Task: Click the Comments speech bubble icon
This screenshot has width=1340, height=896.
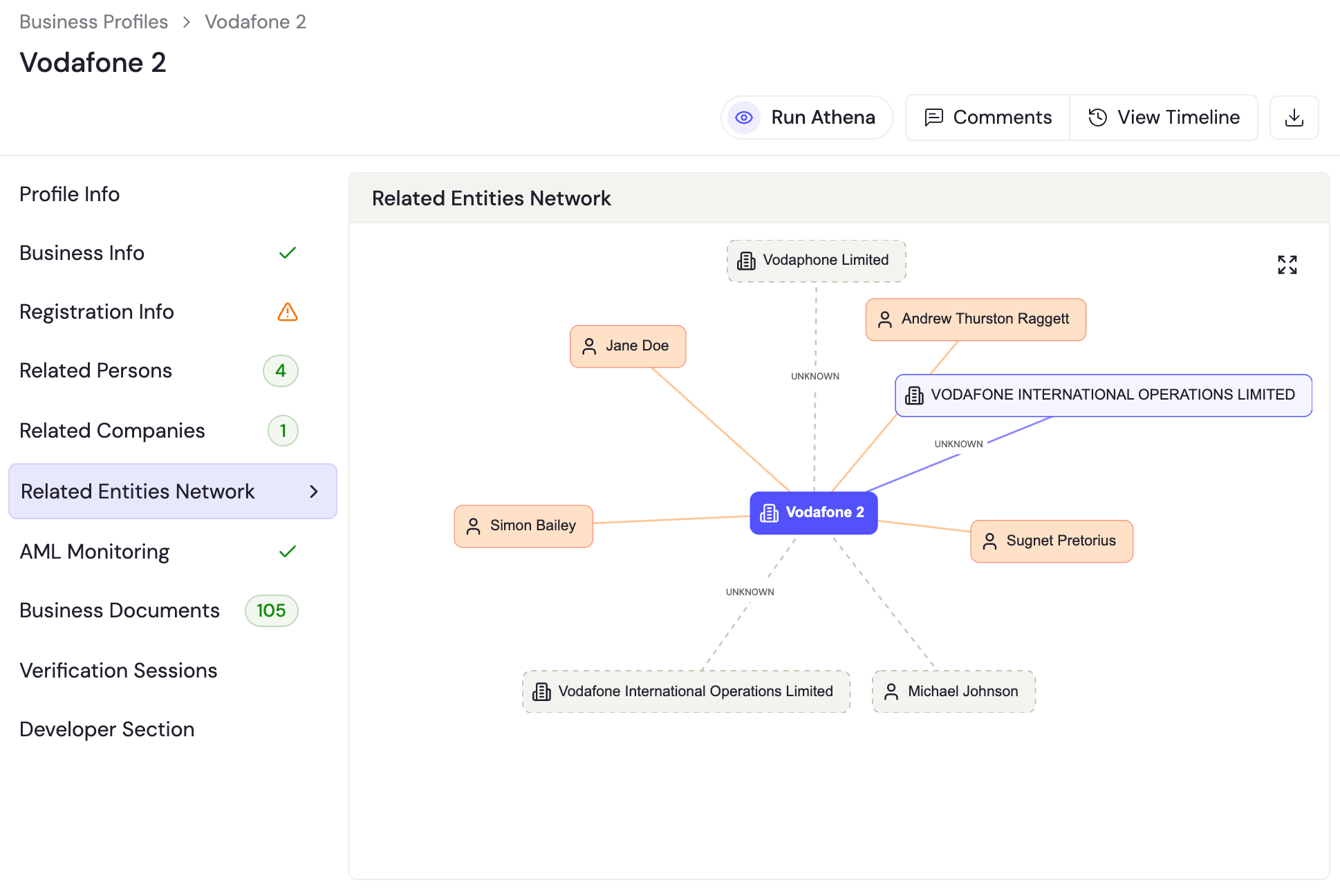Action: (933, 118)
